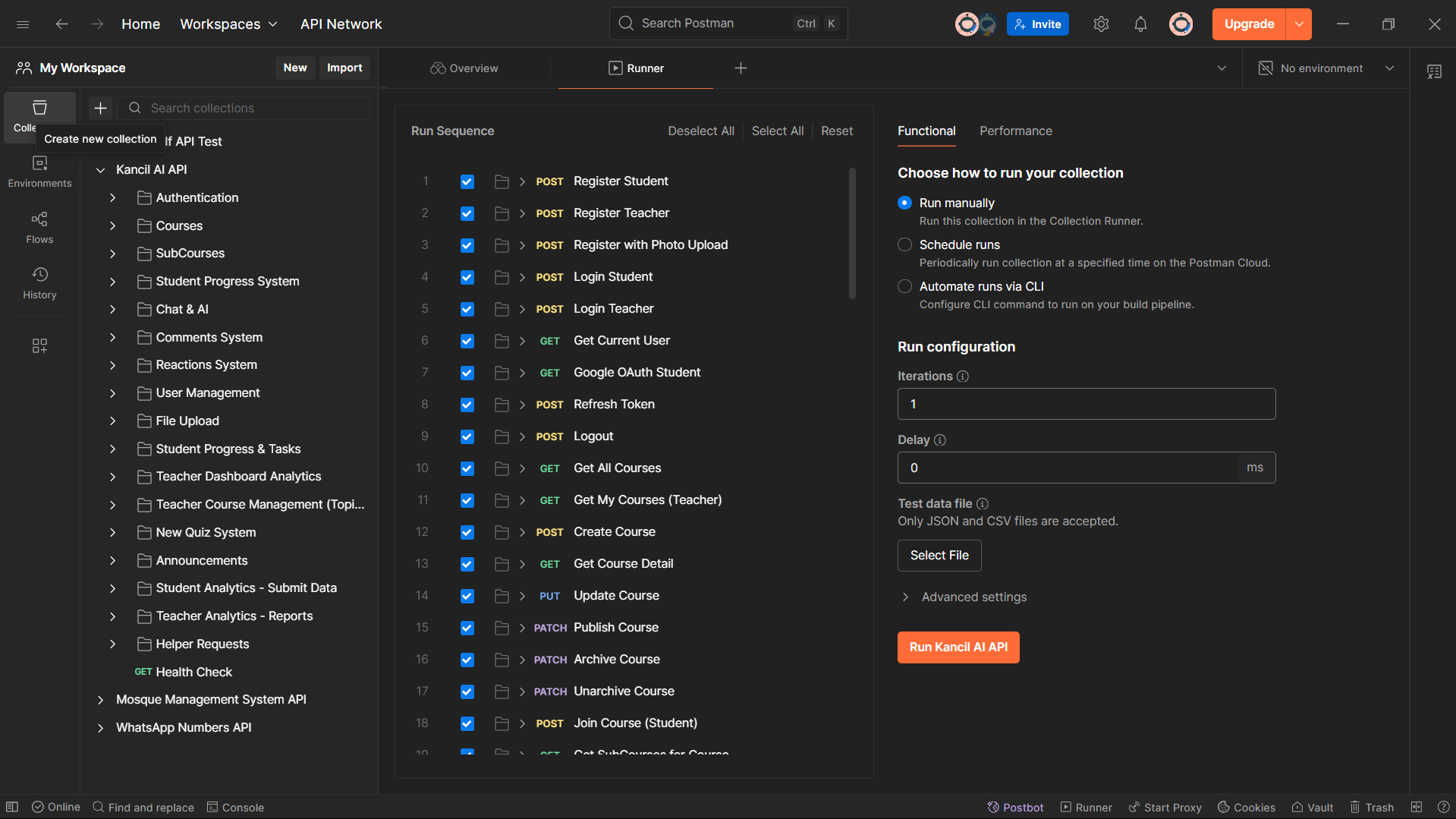
Task: Go back with the left arrow icon
Action: [x=61, y=24]
